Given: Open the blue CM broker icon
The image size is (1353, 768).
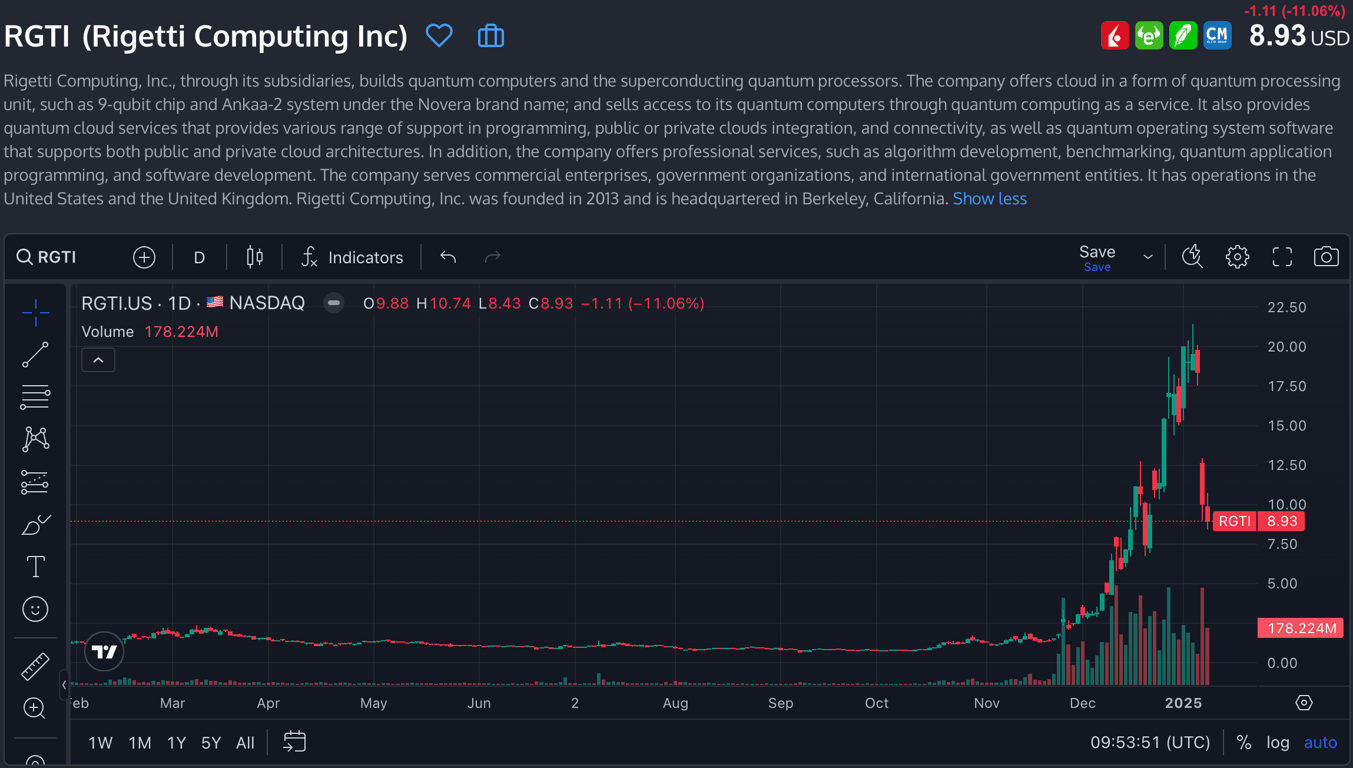Looking at the screenshot, I should [x=1217, y=36].
